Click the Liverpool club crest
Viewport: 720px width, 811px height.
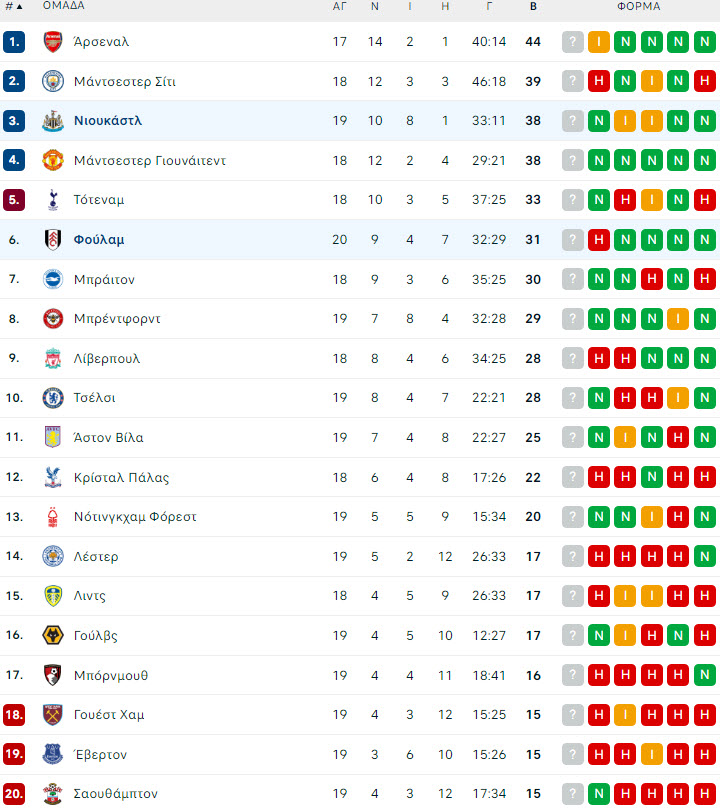(x=53, y=358)
